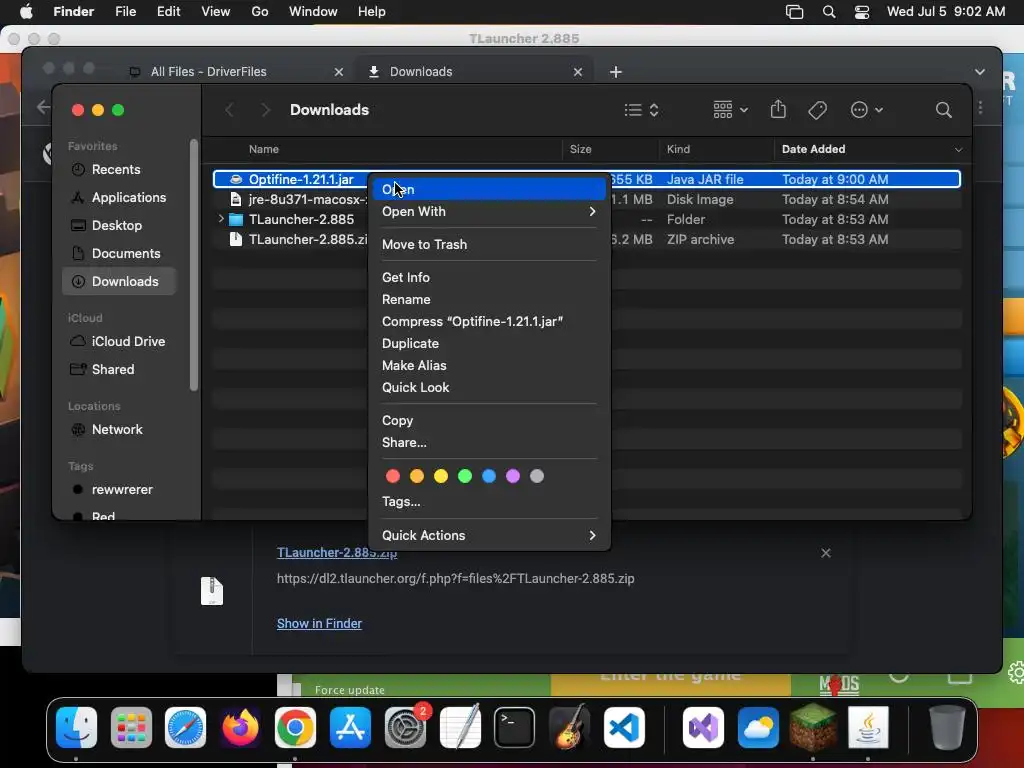1024x768 pixels.
Task: Open the Java app icon in the dock
Action: click(x=868, y=727)
